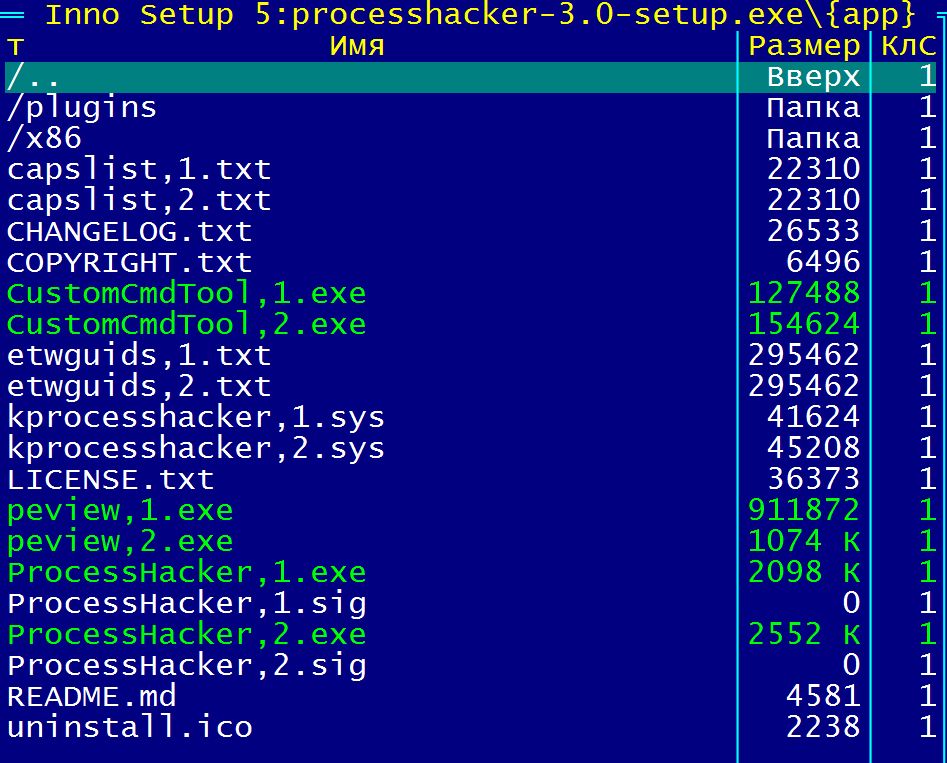Click the КлС column header
Viewport: 947px width, 763px height.
909,46
